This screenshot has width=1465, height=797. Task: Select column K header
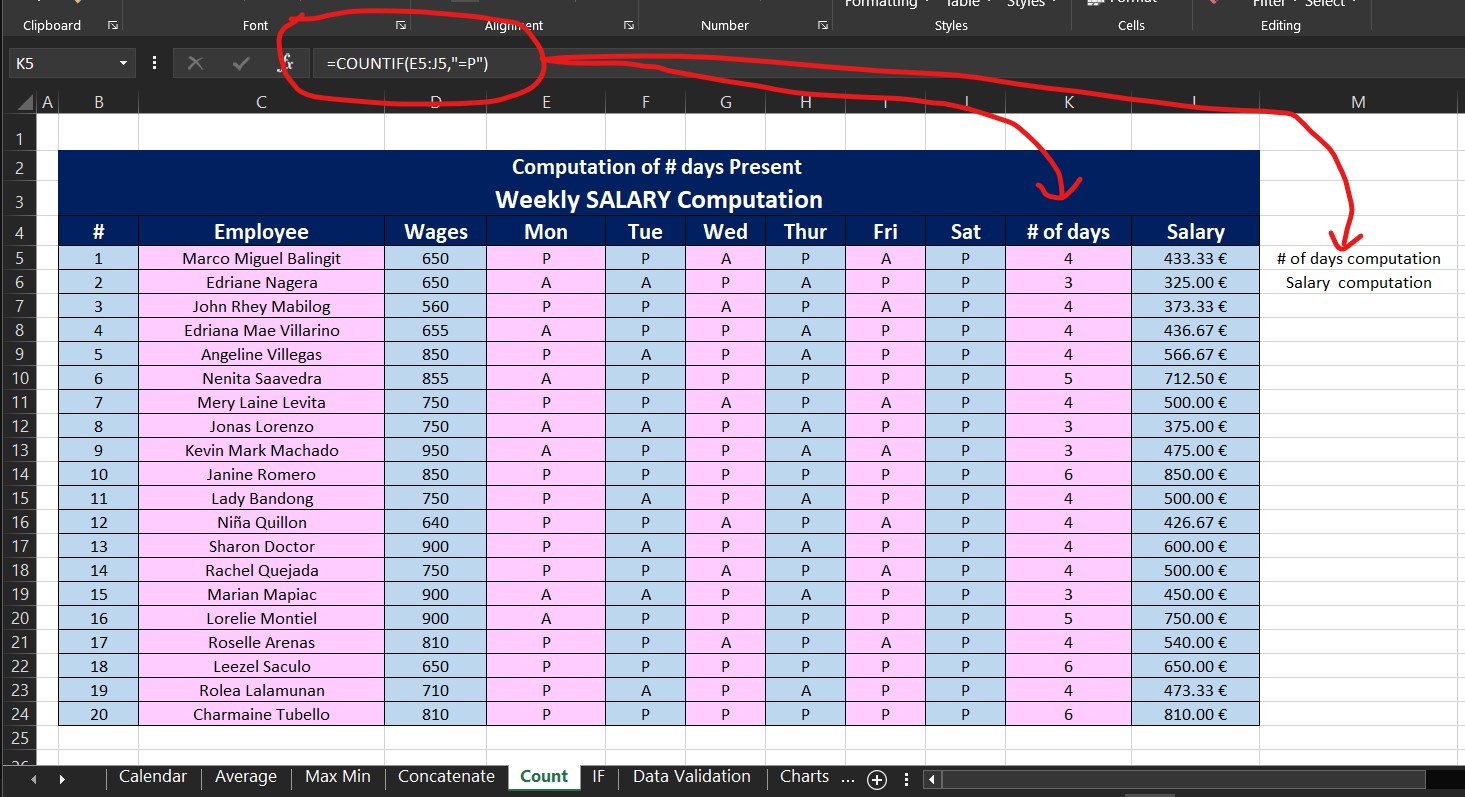click(x=1069, y=102)
